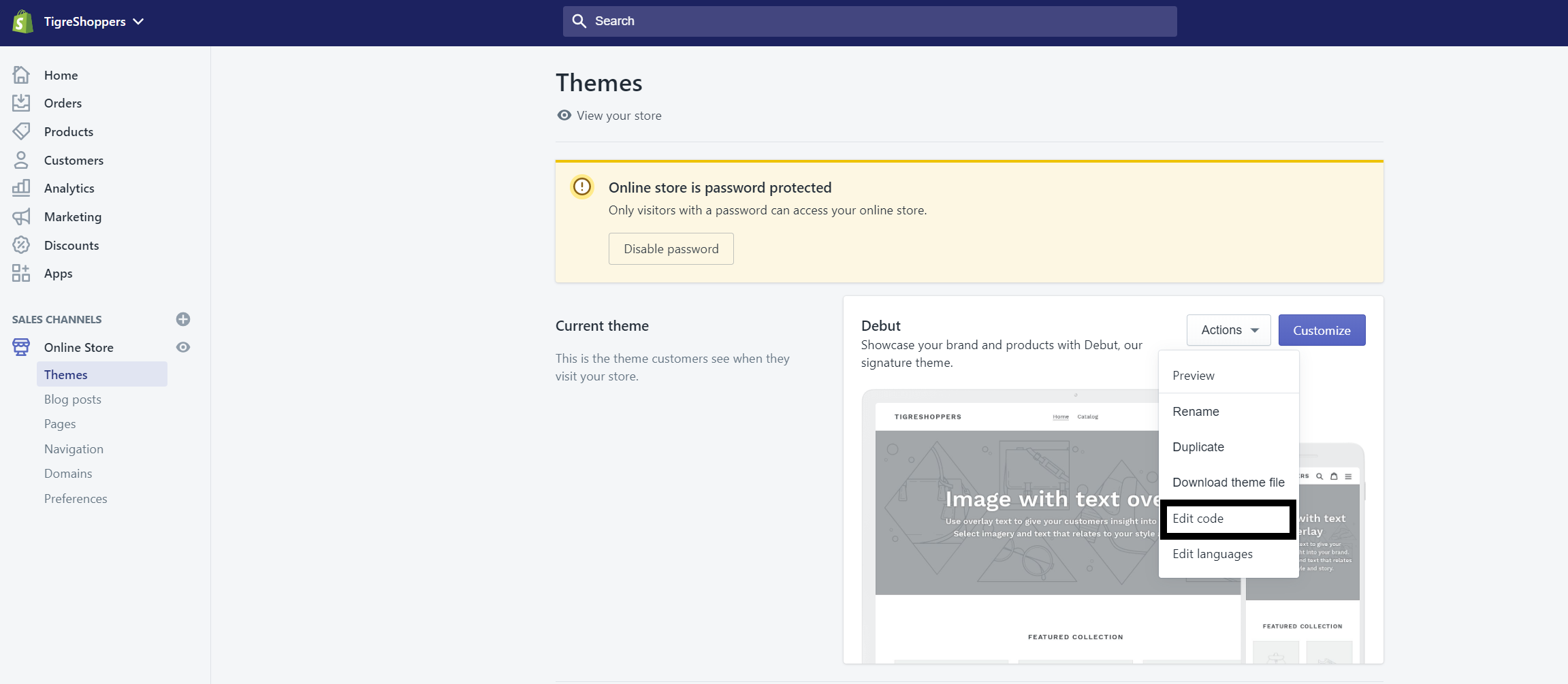Expand the TigreShoppers store switcher chevron
Viewport: 1568px width, 684px height.
tap(139, 21)
